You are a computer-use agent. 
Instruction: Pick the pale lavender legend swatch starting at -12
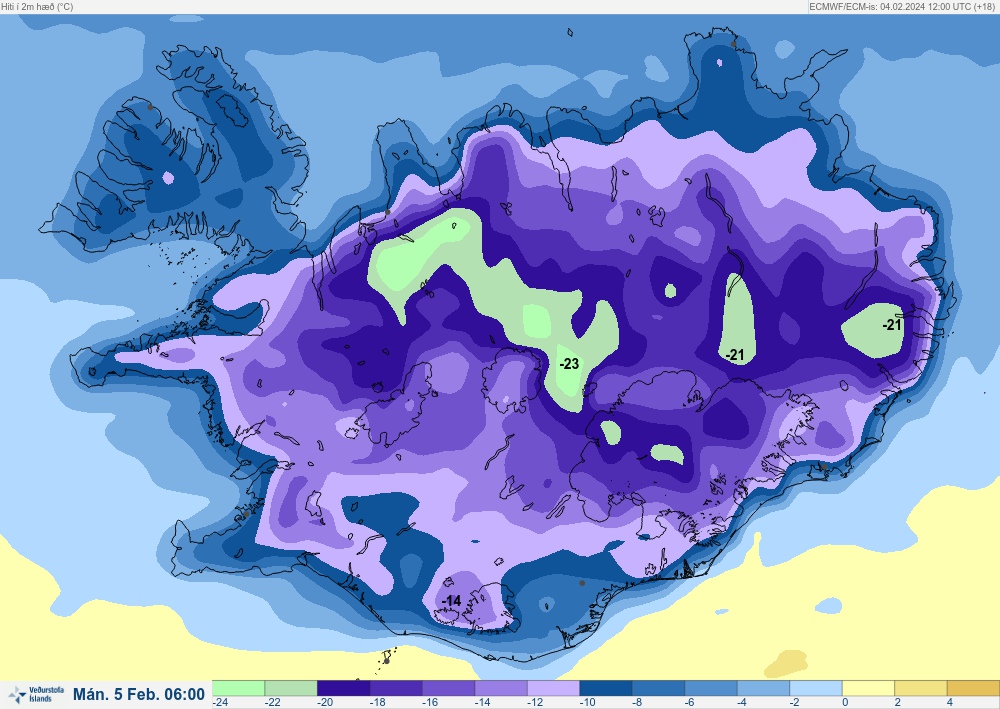pyautogui.click(x=554, y=688)
